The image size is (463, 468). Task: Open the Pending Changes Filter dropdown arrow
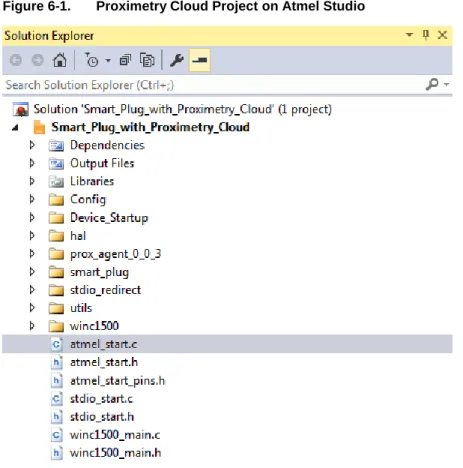tap(108, 61)
